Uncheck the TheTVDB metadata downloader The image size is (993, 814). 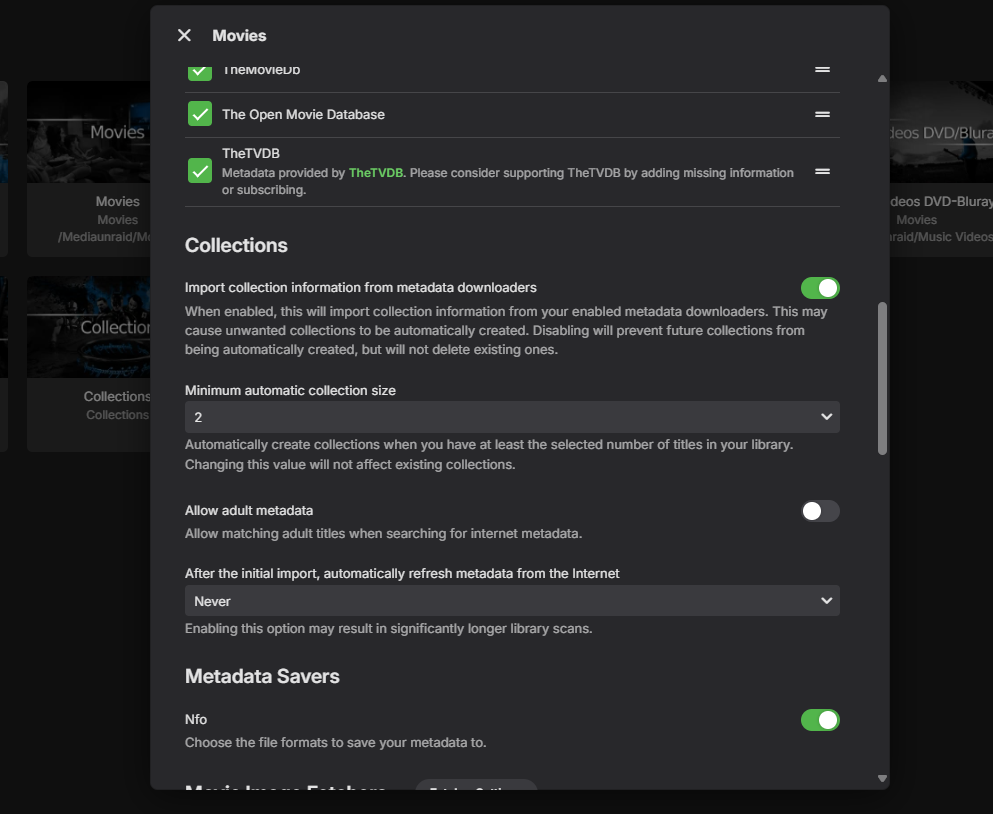coord(200,171)
